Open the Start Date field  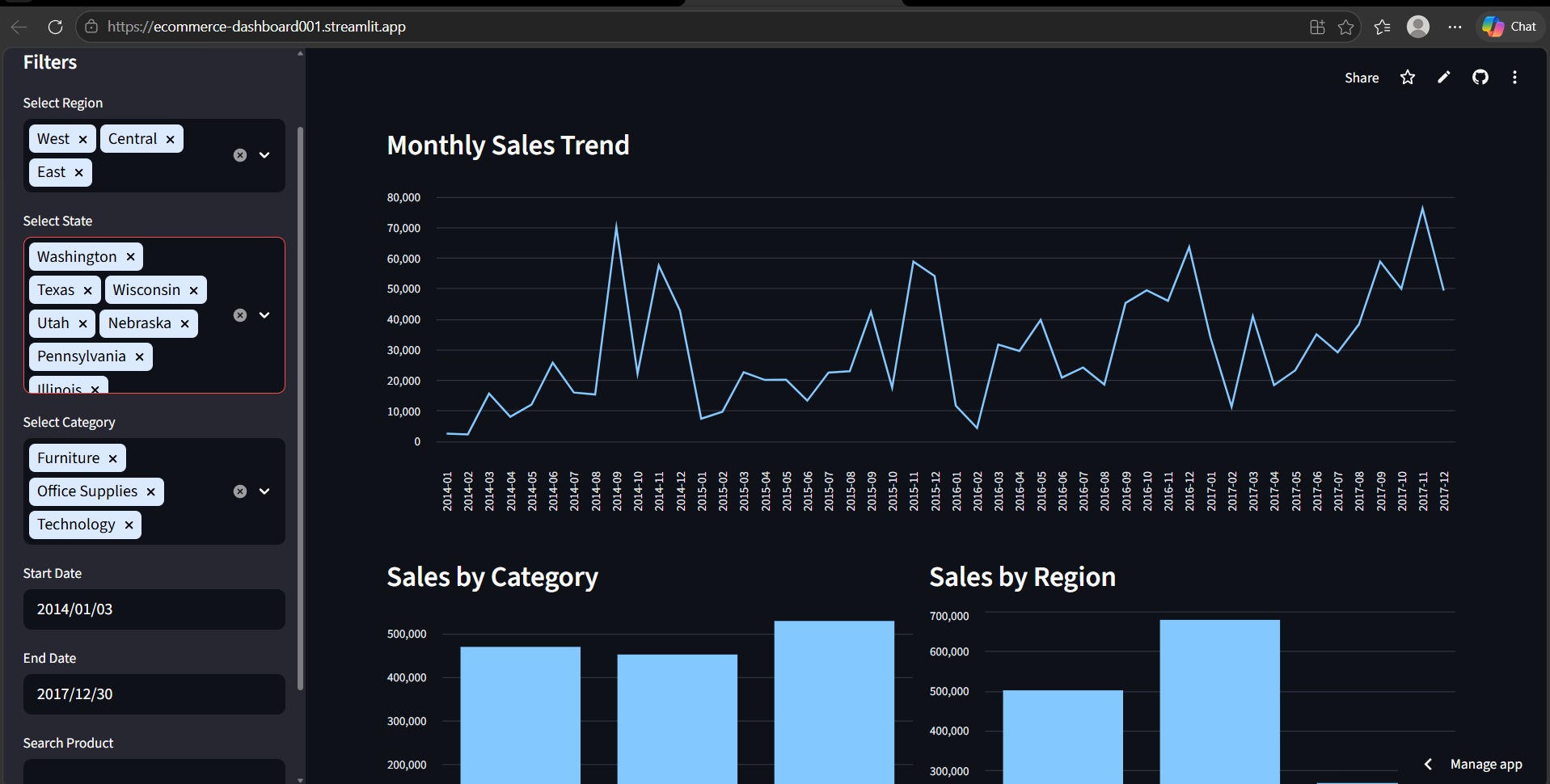(154, 609)
